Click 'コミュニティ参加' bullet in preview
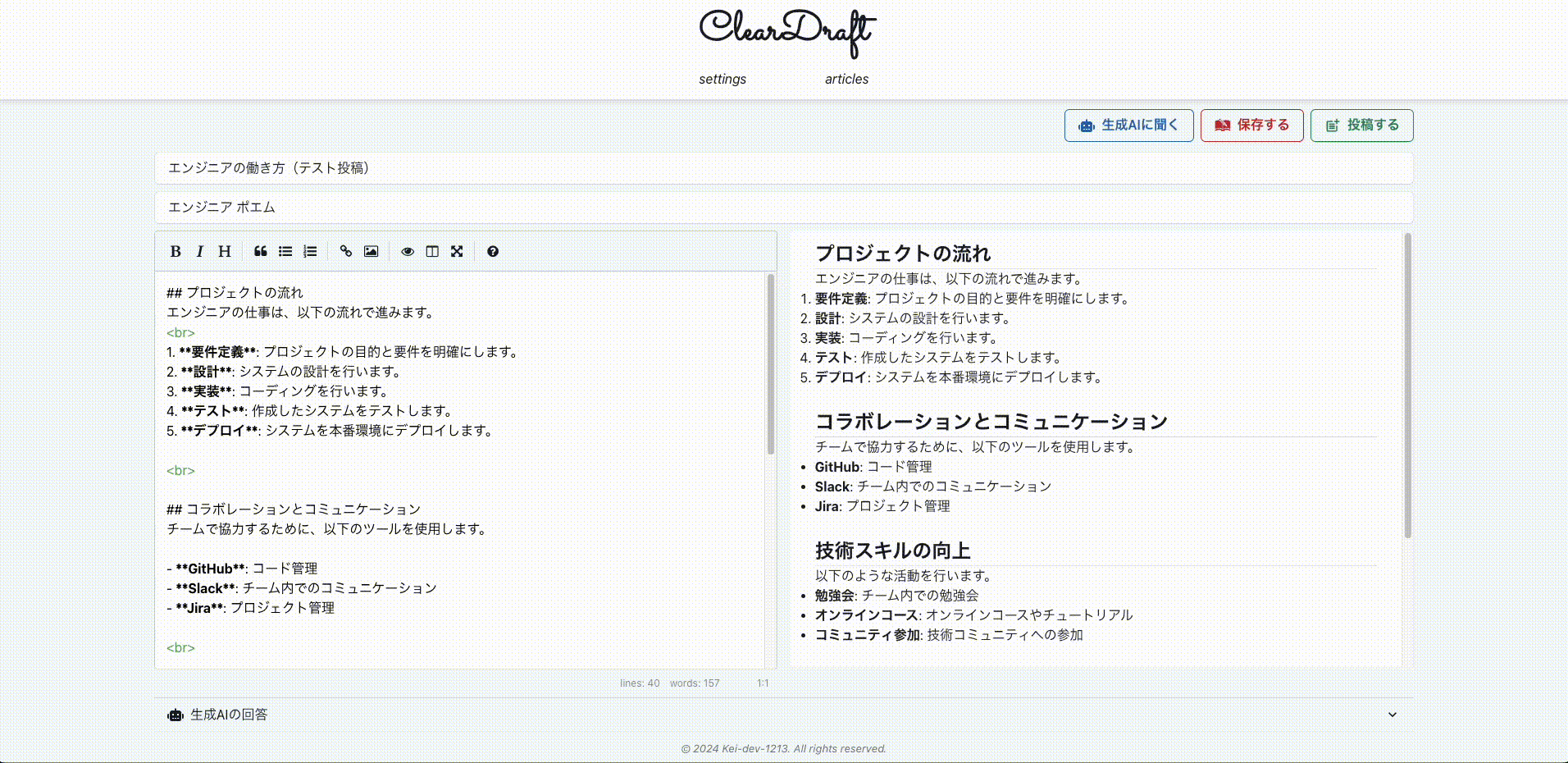The width and height of the screenshot is (1568, 763). click(949, 635)
